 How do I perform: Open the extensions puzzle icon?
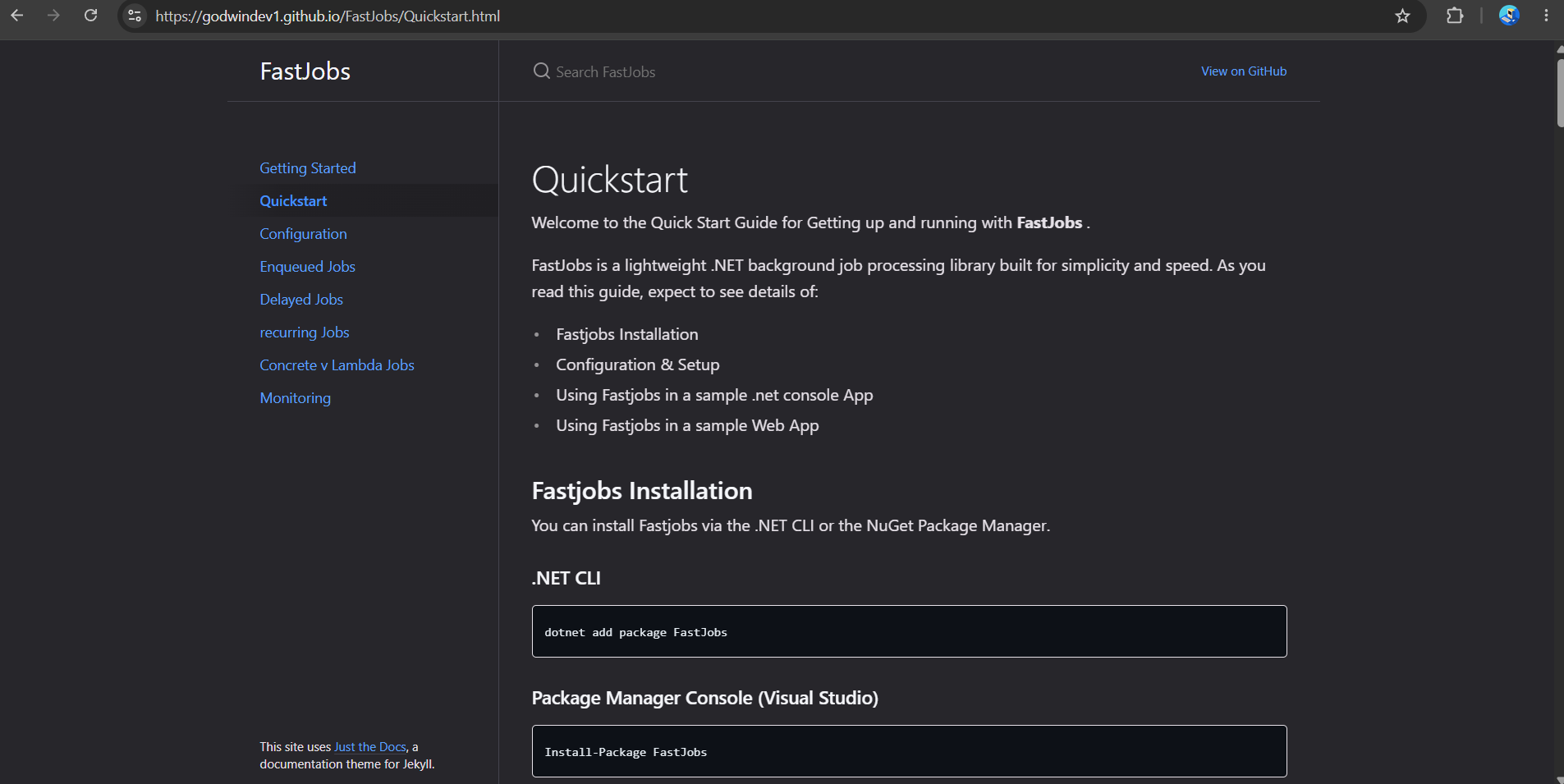pos(1455,16)
